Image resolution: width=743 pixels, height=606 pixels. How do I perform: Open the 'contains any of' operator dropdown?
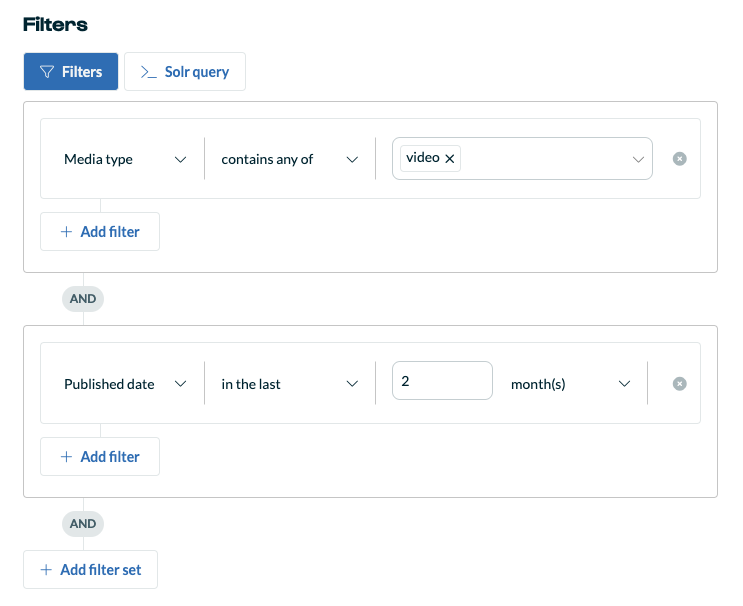pos(290,159)
